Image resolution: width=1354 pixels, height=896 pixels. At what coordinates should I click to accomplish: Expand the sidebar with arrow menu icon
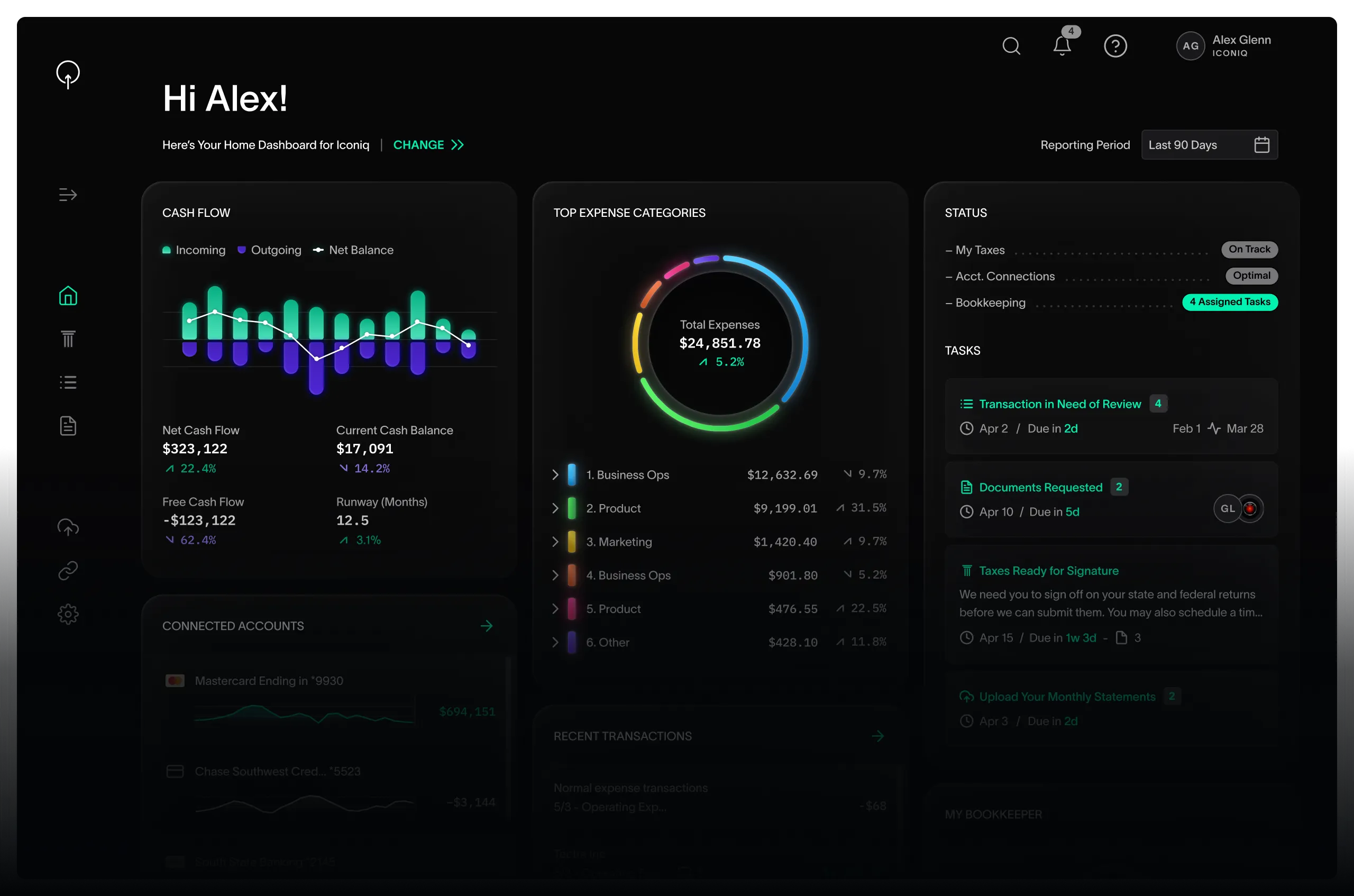pyautogui.click(x=68, y=195)
